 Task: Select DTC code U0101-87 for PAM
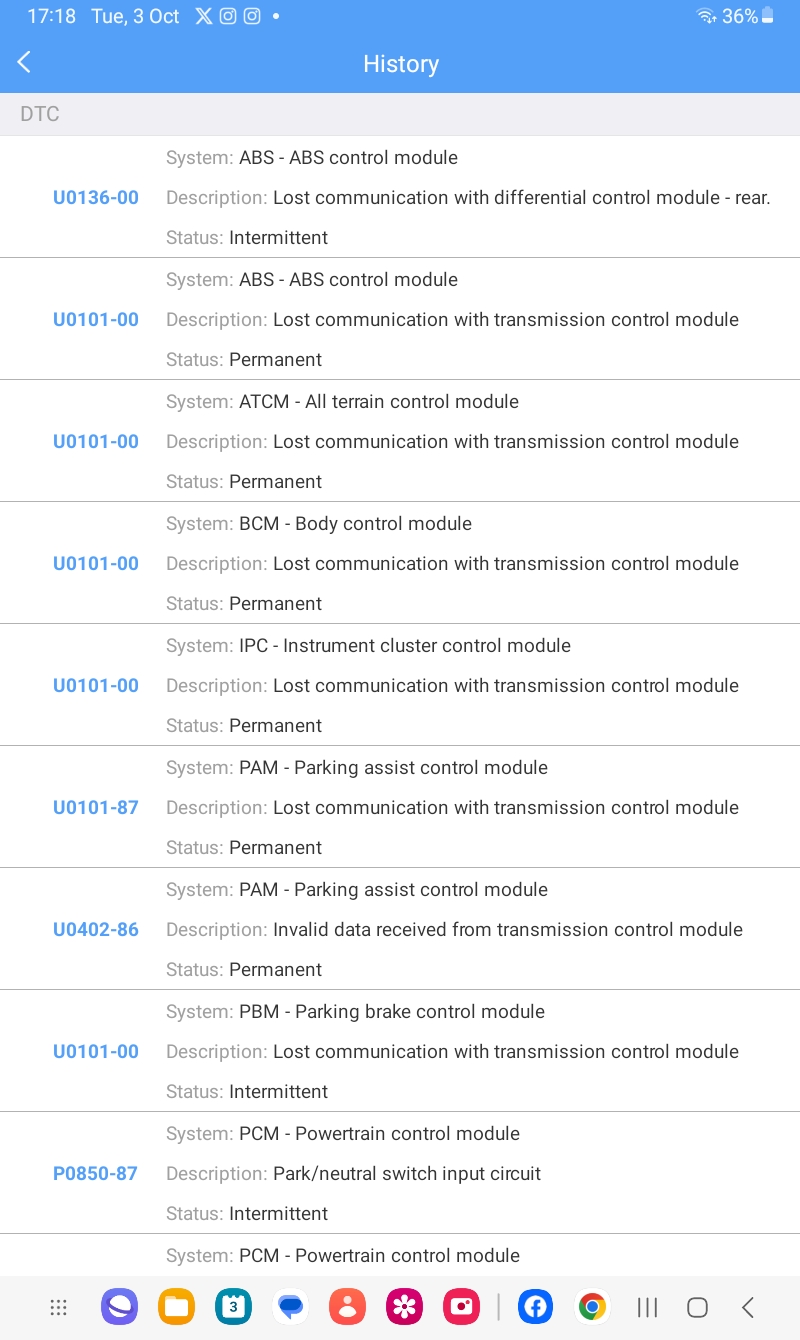tap(96, 808)
